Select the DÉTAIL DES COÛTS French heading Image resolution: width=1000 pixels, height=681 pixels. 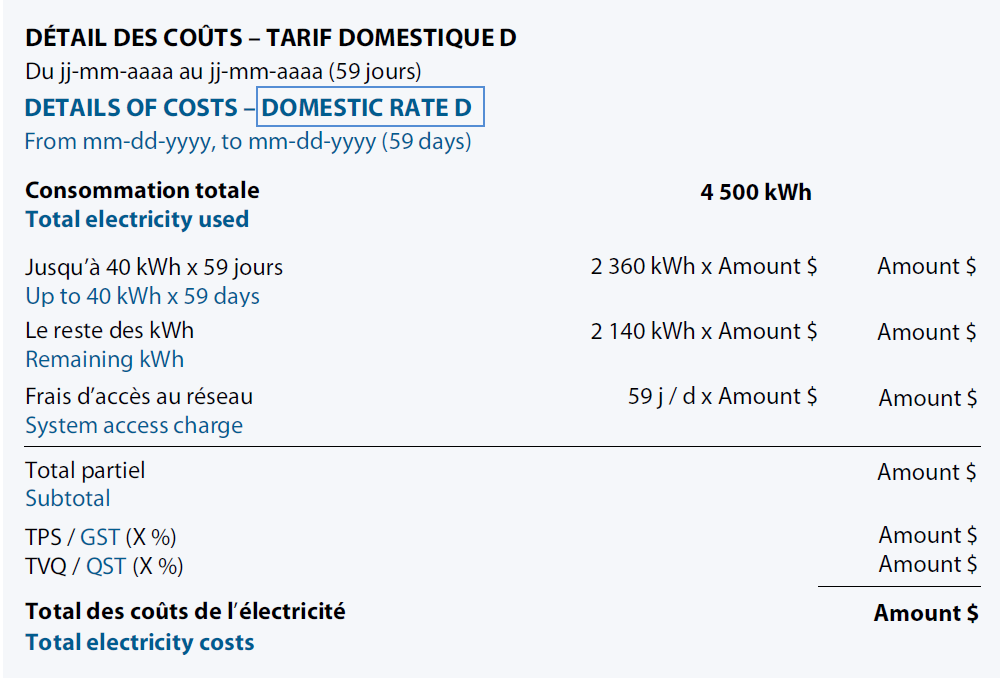pyautogui.click(x=270, y=39)
